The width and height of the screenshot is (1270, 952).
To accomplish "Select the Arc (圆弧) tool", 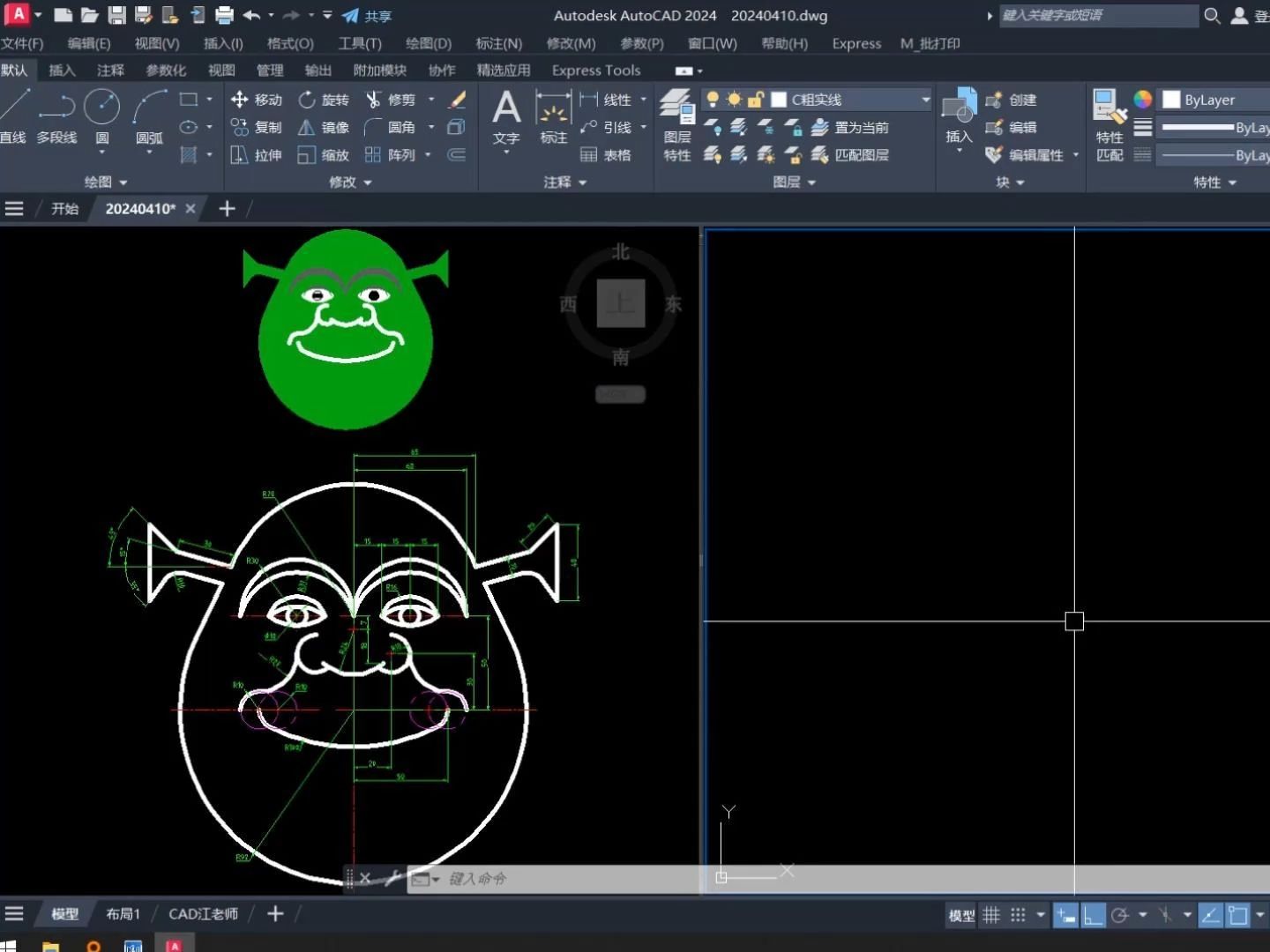I will 149,116.
